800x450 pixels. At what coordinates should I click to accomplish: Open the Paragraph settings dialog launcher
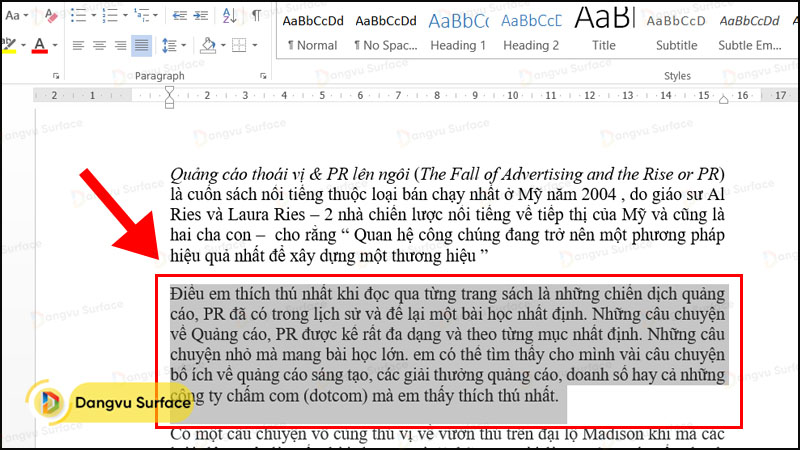(x=263, y=76)
